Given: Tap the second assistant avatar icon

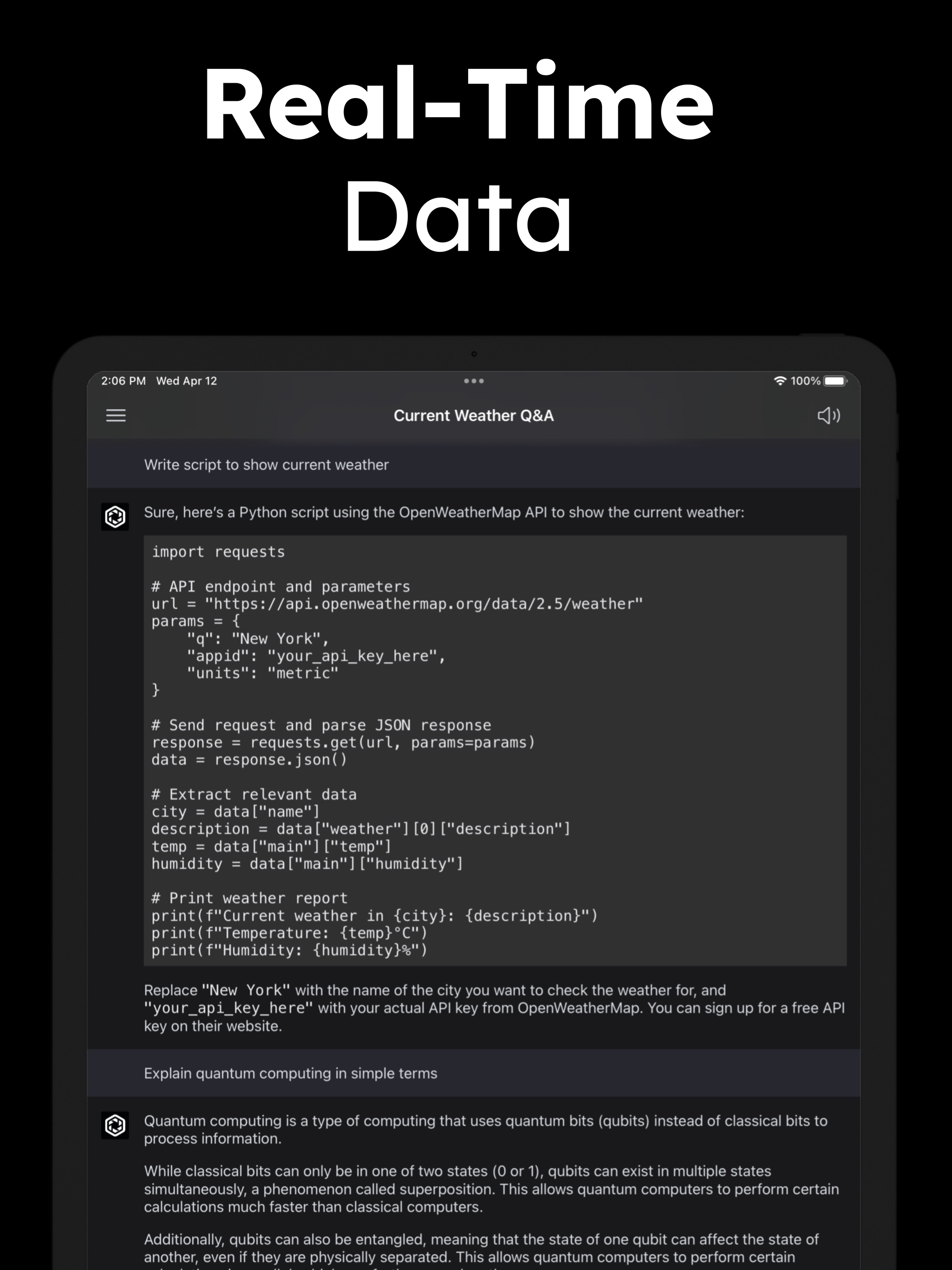Looking at the screenshot, I should pos(115,1125).
